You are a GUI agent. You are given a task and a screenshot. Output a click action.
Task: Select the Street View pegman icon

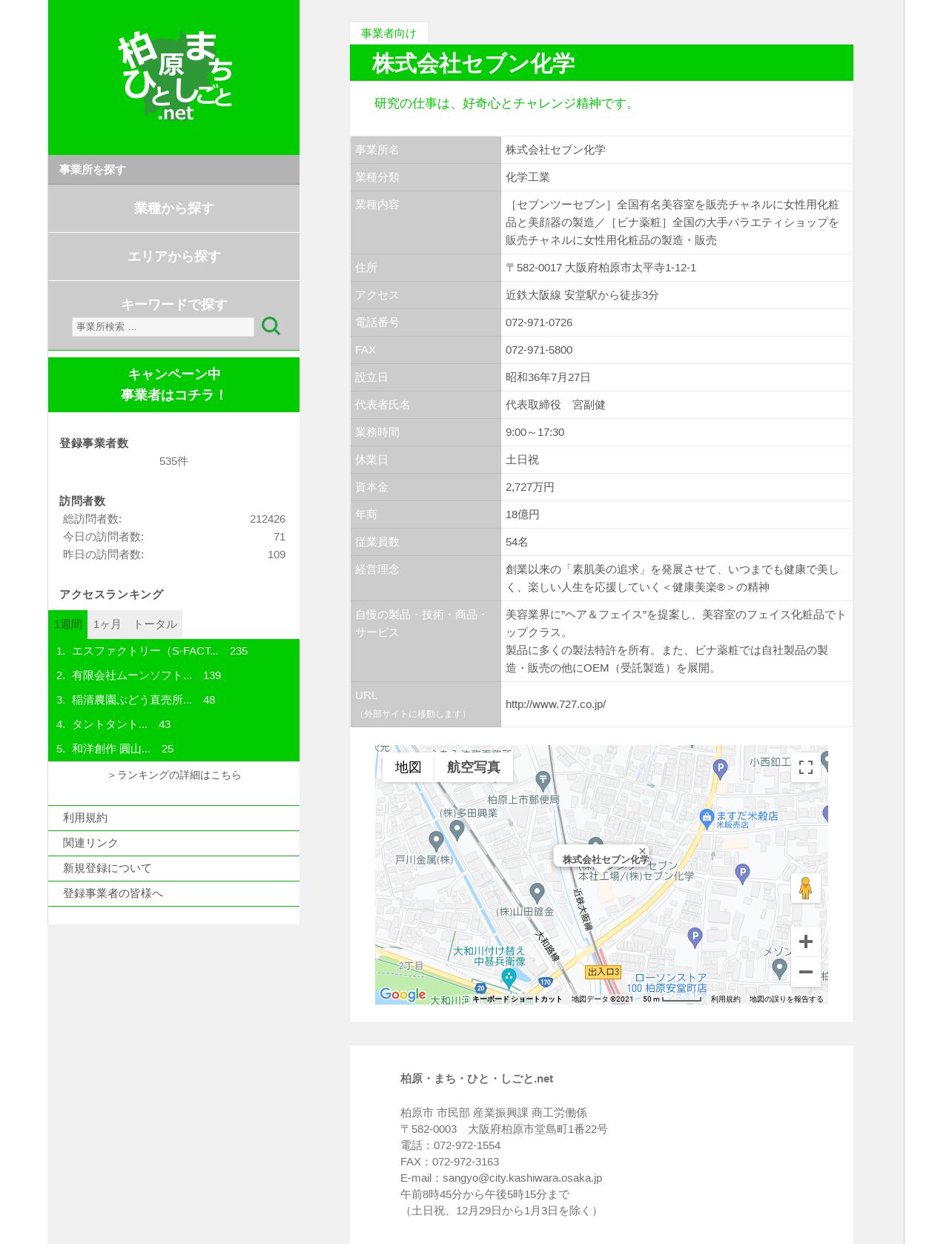click(806, 888)
